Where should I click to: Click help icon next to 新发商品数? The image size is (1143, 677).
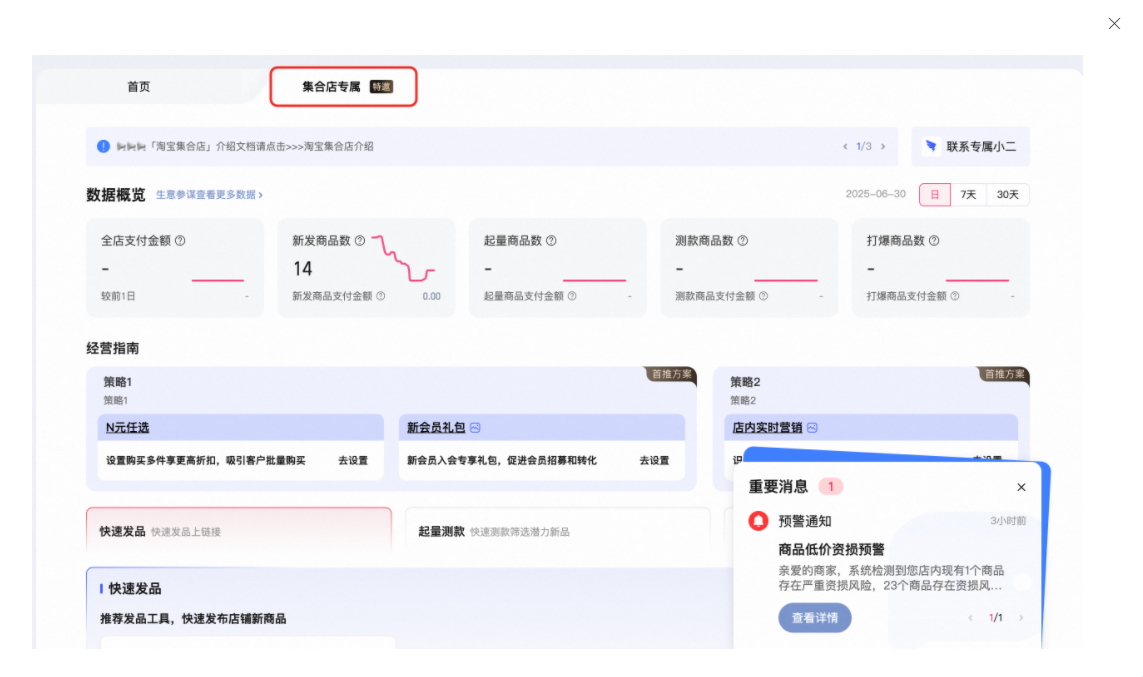360,240
